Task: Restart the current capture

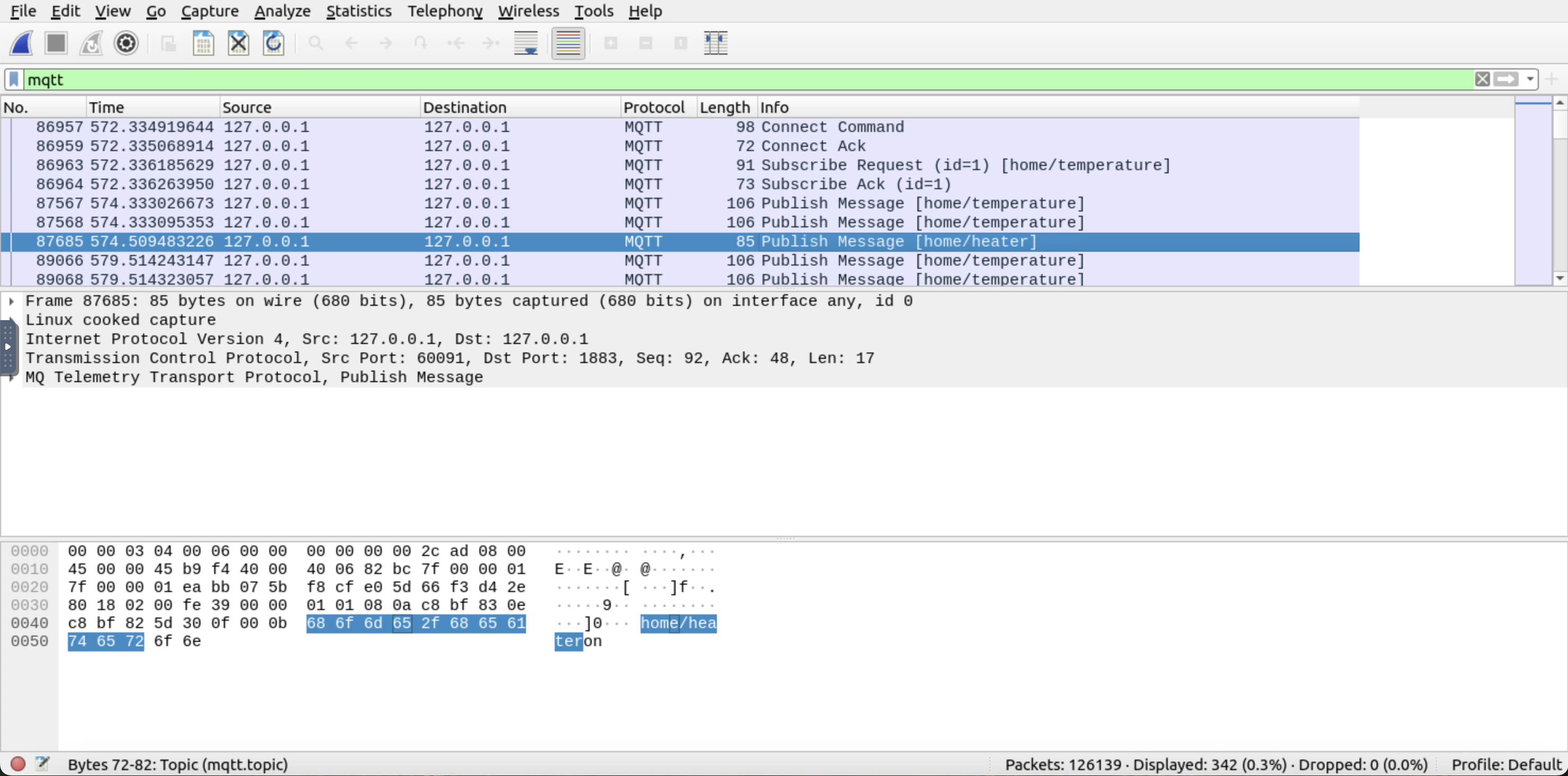Action: coord(91,43)
